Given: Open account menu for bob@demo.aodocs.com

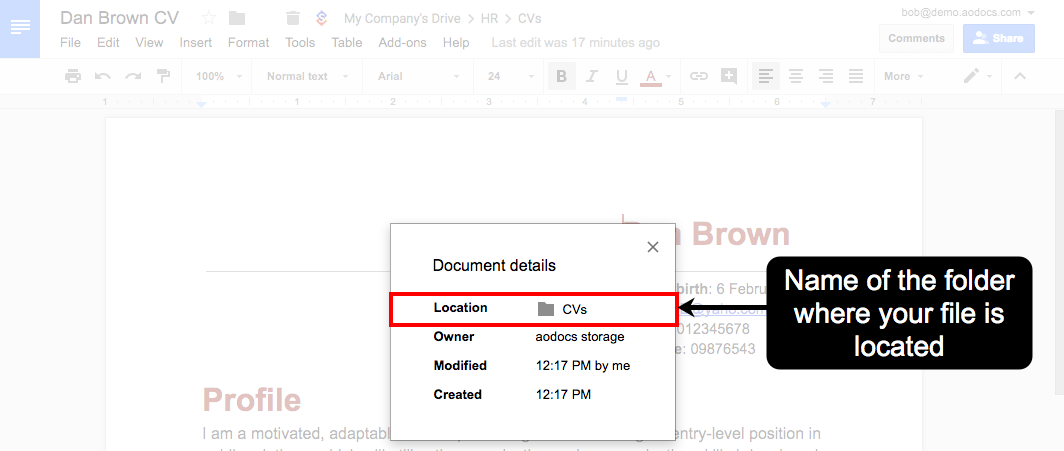Looking at the screenshot, I should [968, 12].
